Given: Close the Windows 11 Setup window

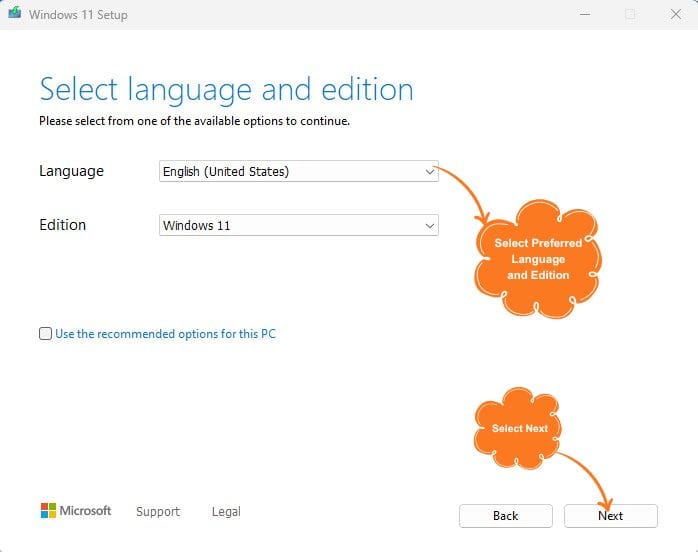Looking at the screenshot, I should click(x=676, y=14).
